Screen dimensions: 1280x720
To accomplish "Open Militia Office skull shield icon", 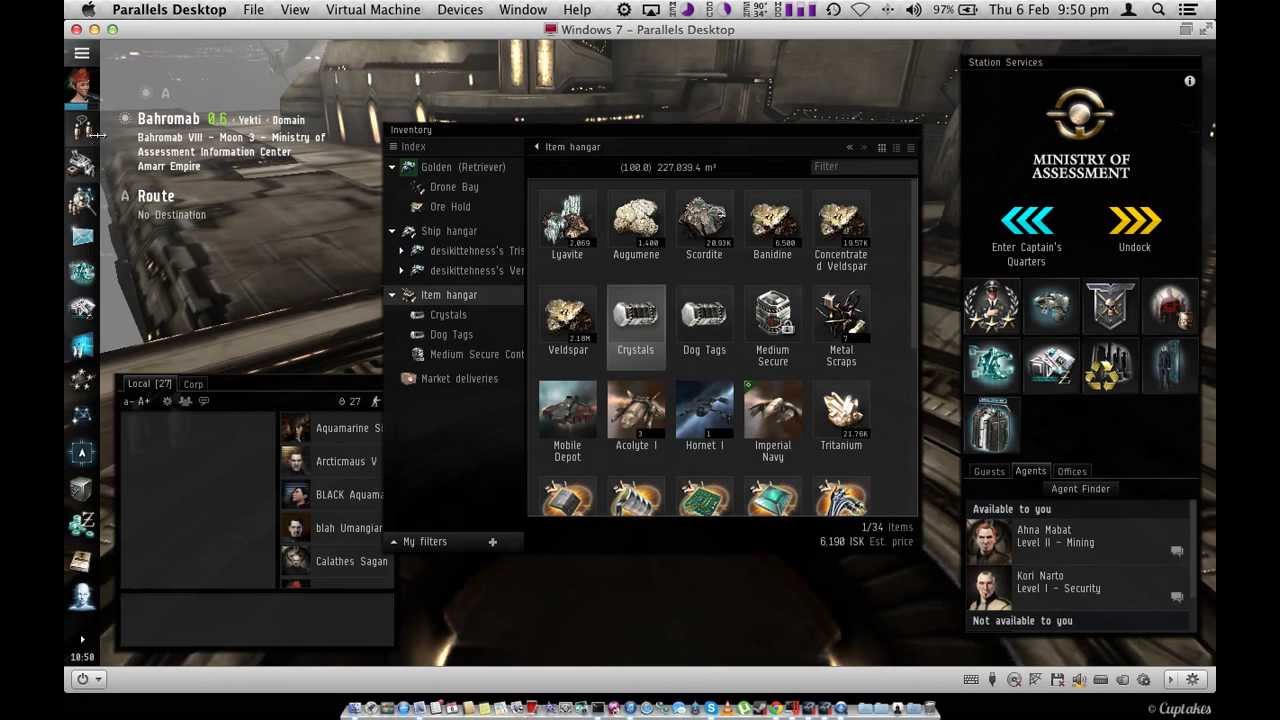I will pyautogui.click(x=1110, y=307).
